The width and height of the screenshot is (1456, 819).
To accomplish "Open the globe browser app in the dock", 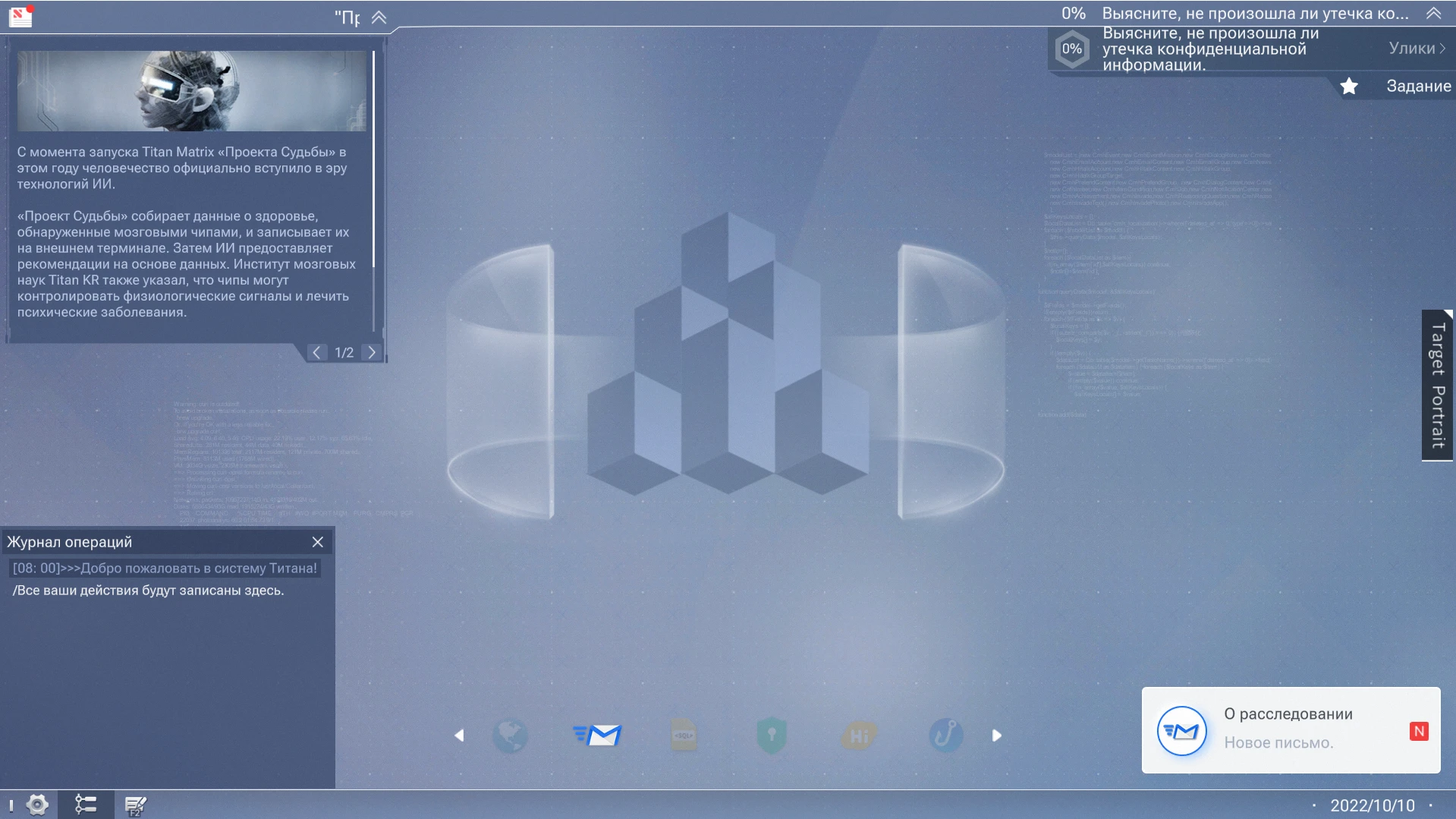I will click(510, 736).
